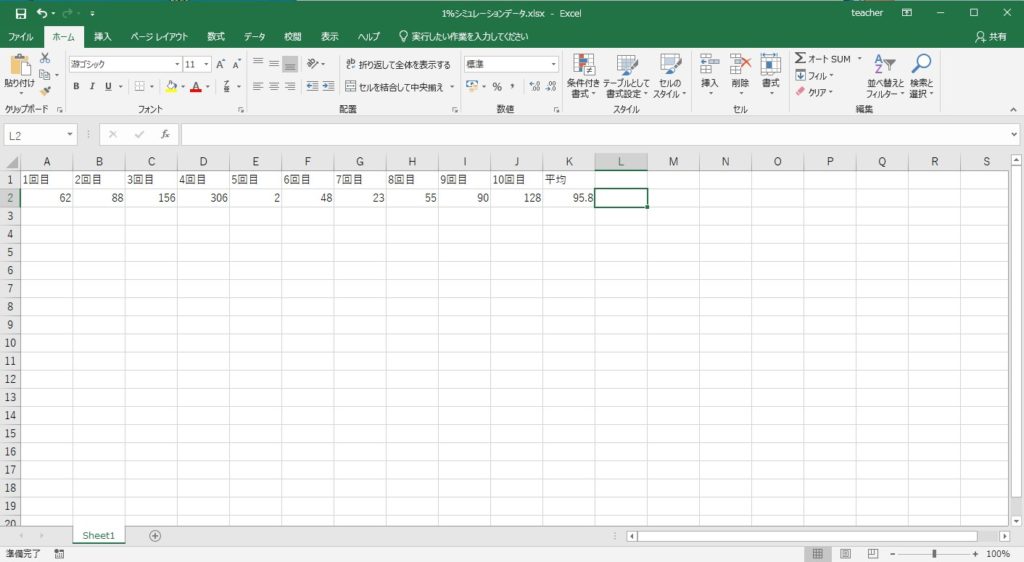Viewport: 1024px width, 562px height.
Task: Toggle wrap text option
Action: point(398,64)
